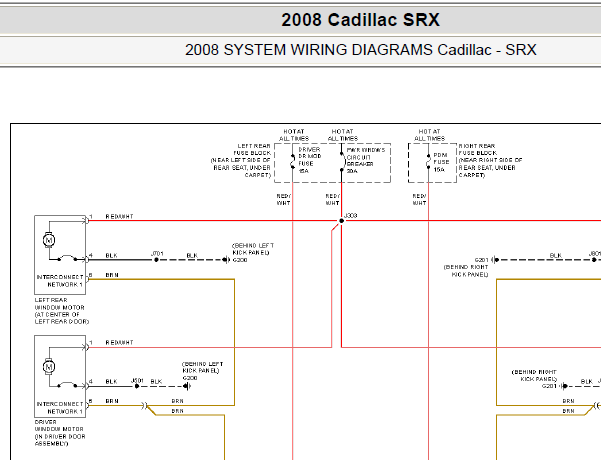Image resolution: width=601 pixels, height=460 pixels.
Task: Click the "2008 Cadillac SRX" heading
Action: [360, 20]
